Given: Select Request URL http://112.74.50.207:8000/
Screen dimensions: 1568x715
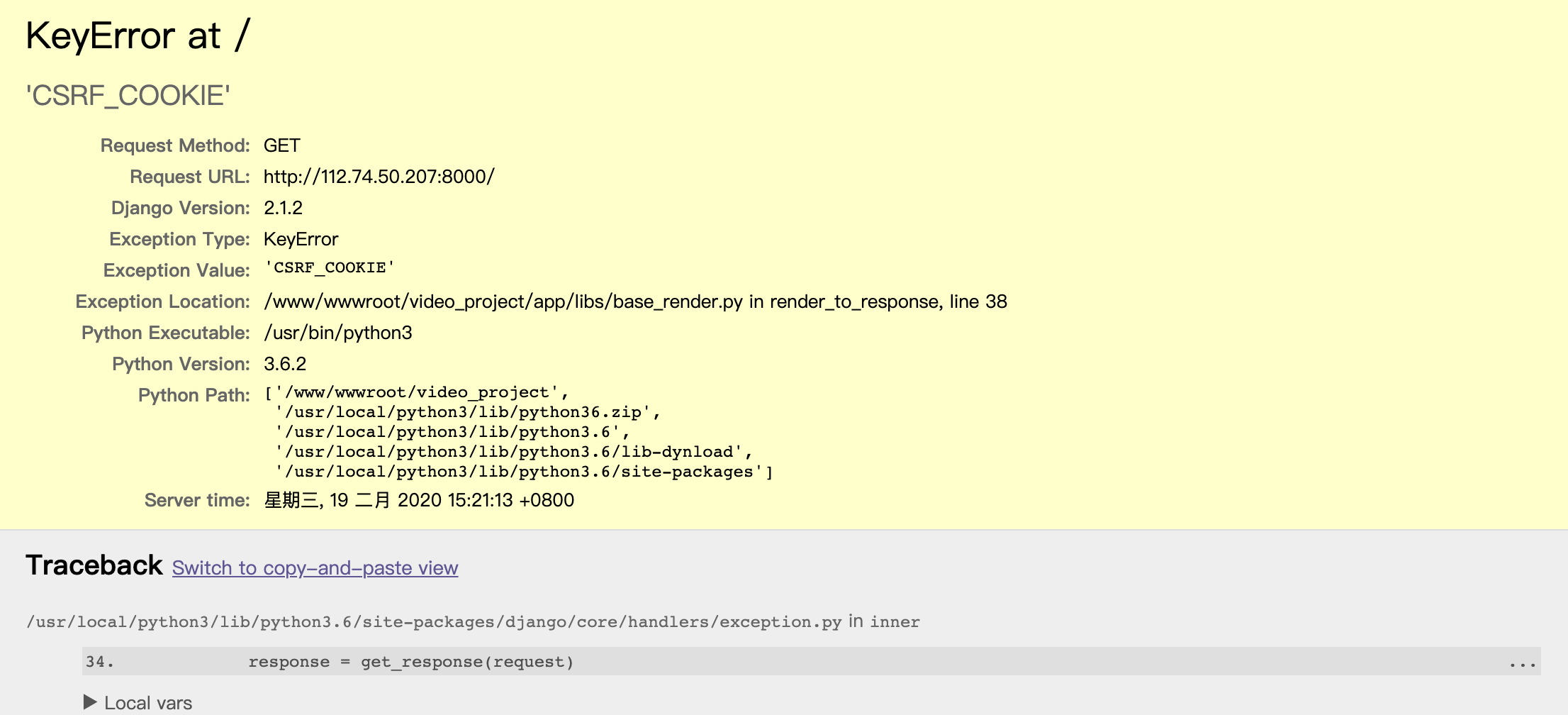Looking at the screenshot, I should pos(379,177).
